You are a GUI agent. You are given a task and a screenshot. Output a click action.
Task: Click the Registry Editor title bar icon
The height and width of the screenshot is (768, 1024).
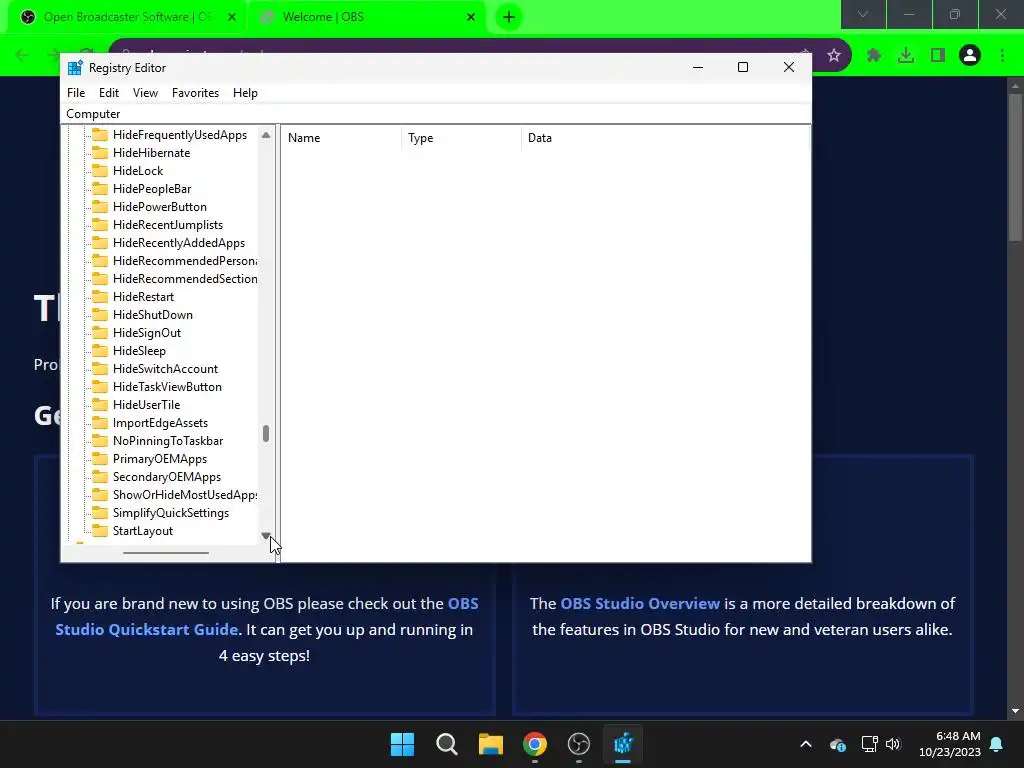pos(75,68)
